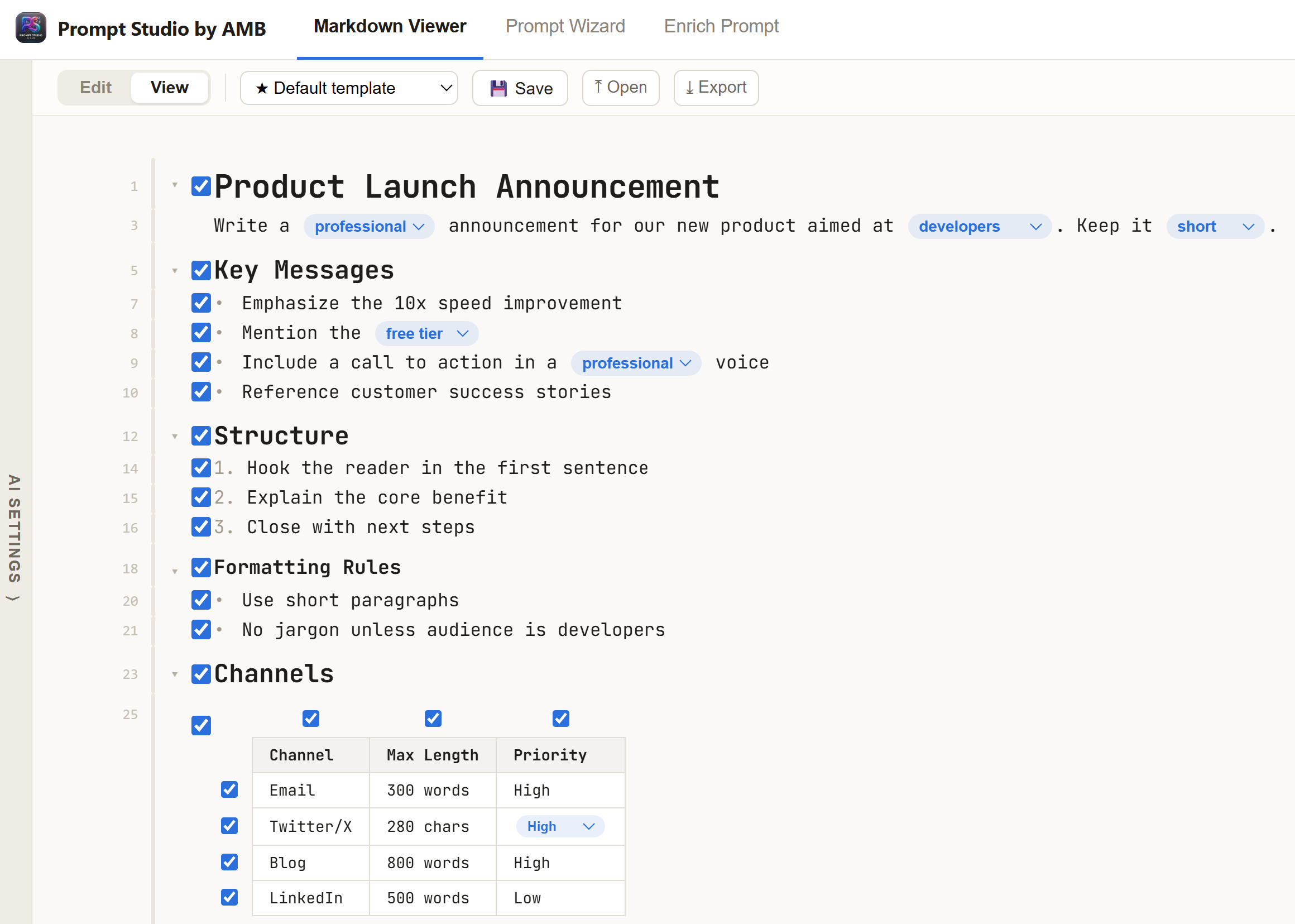The width and height of the screenshot is (1295, 924).
Task: Open the free tier dropdown
Action: pyautogui.click(x=426, y=333)
